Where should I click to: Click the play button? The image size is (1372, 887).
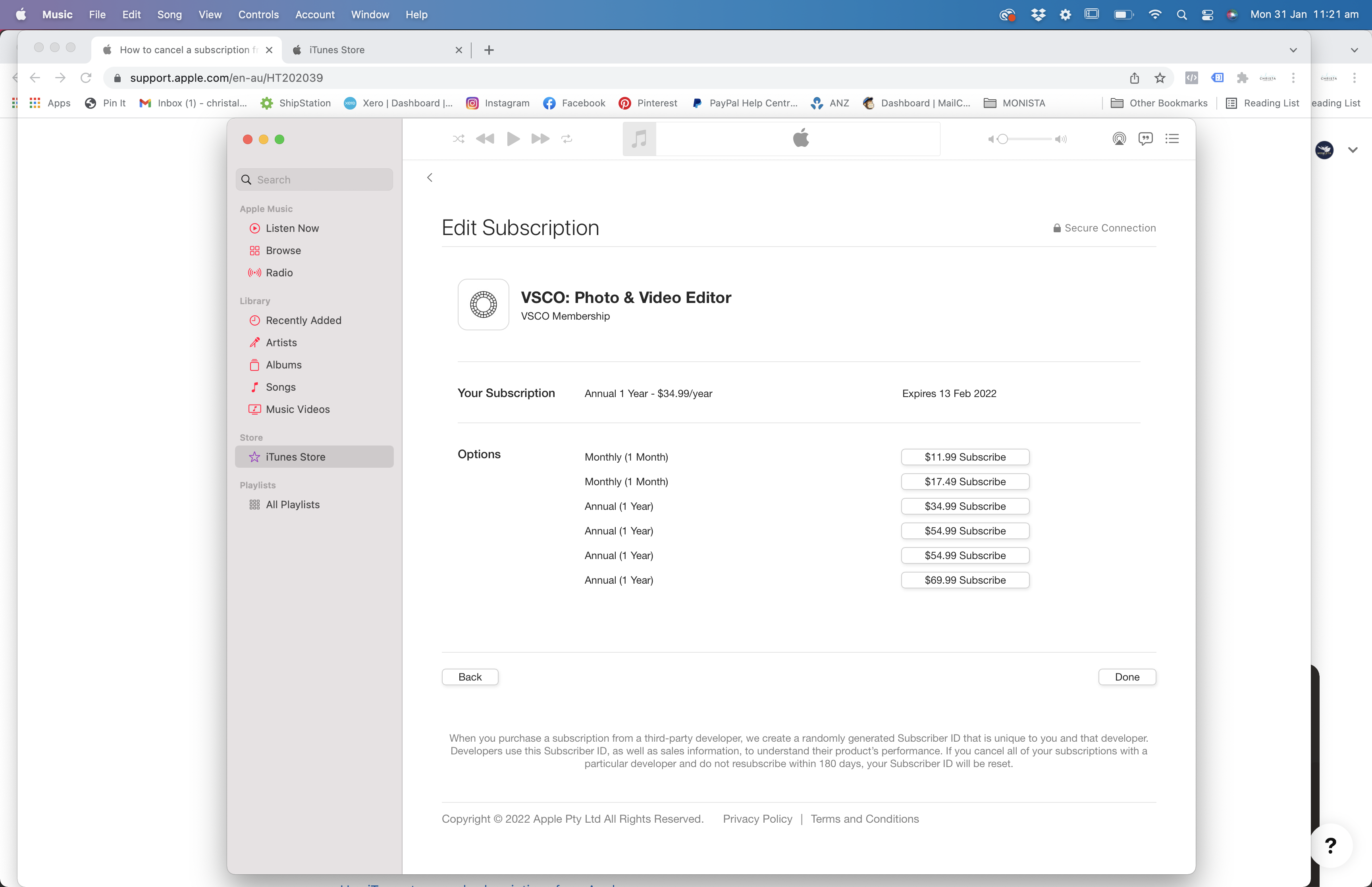click(513, 139)
